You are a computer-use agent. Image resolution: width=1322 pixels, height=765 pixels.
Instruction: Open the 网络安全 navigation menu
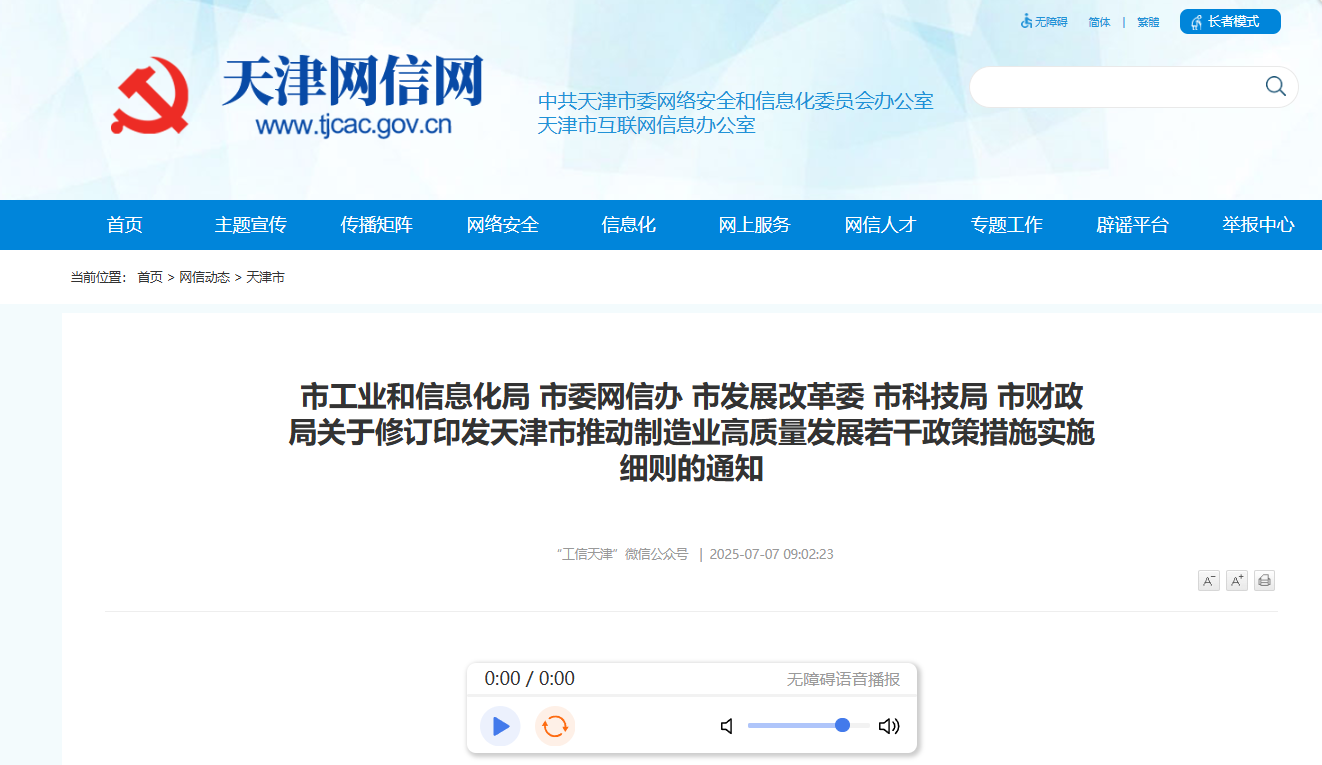click(x=501, y=224)
